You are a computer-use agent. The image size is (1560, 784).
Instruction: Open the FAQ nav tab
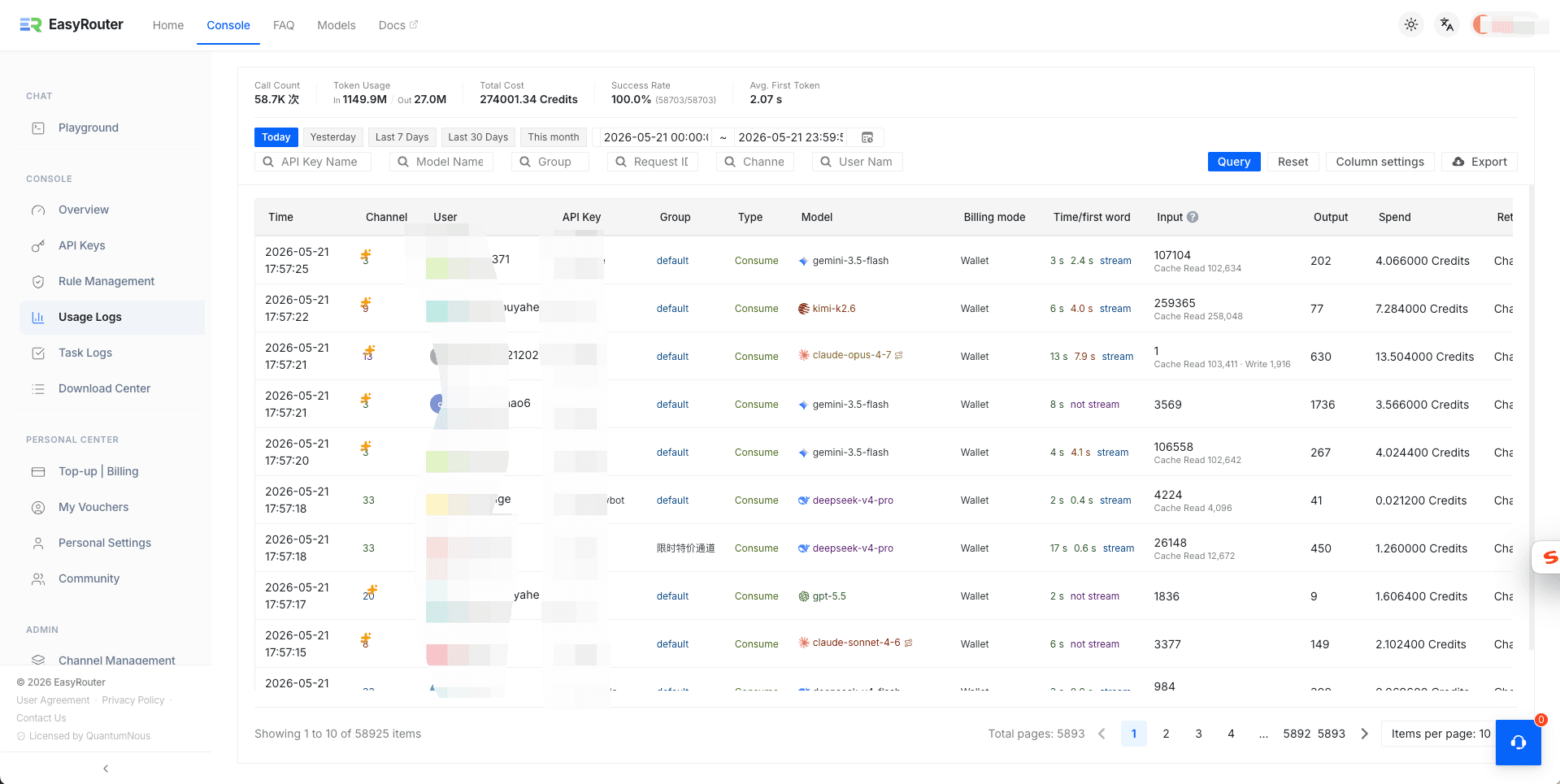pyautogui.click(x=284, y=25)
